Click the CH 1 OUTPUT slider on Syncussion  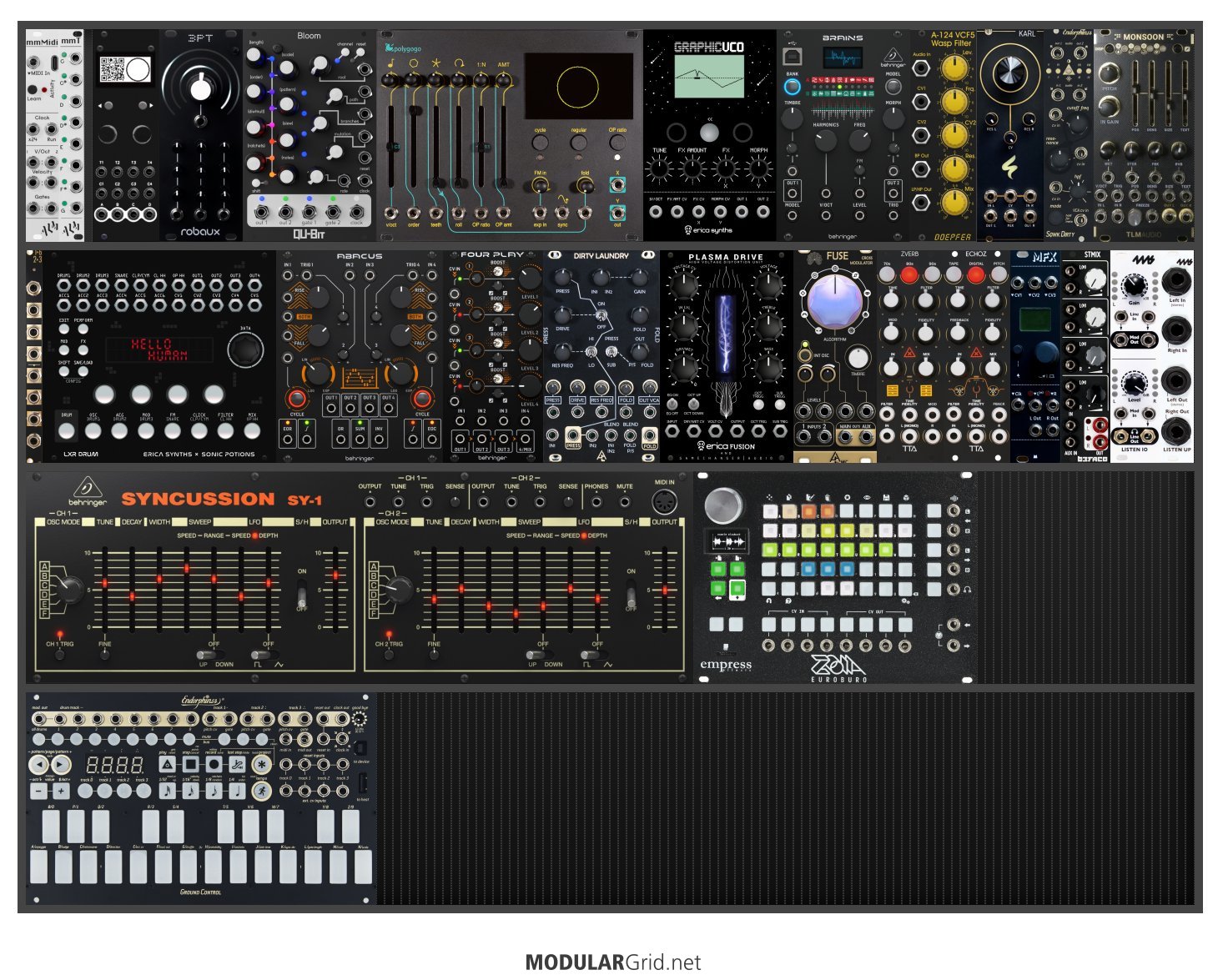pos(335,589)
